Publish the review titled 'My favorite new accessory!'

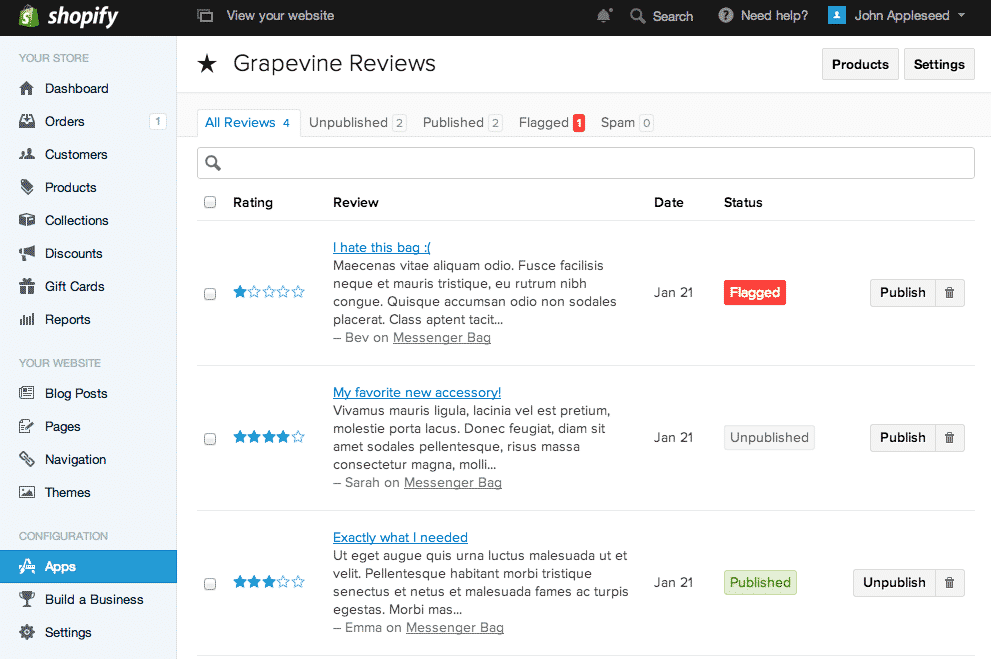click(902, 437)
